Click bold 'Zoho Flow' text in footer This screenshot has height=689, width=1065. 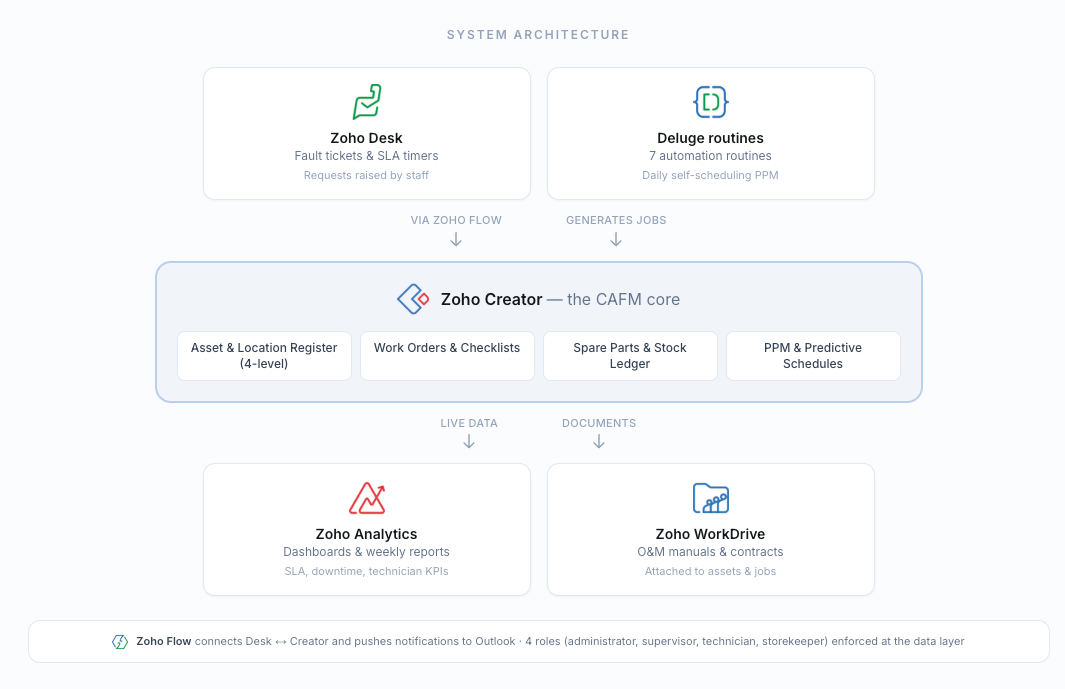[x=164, y=641]
